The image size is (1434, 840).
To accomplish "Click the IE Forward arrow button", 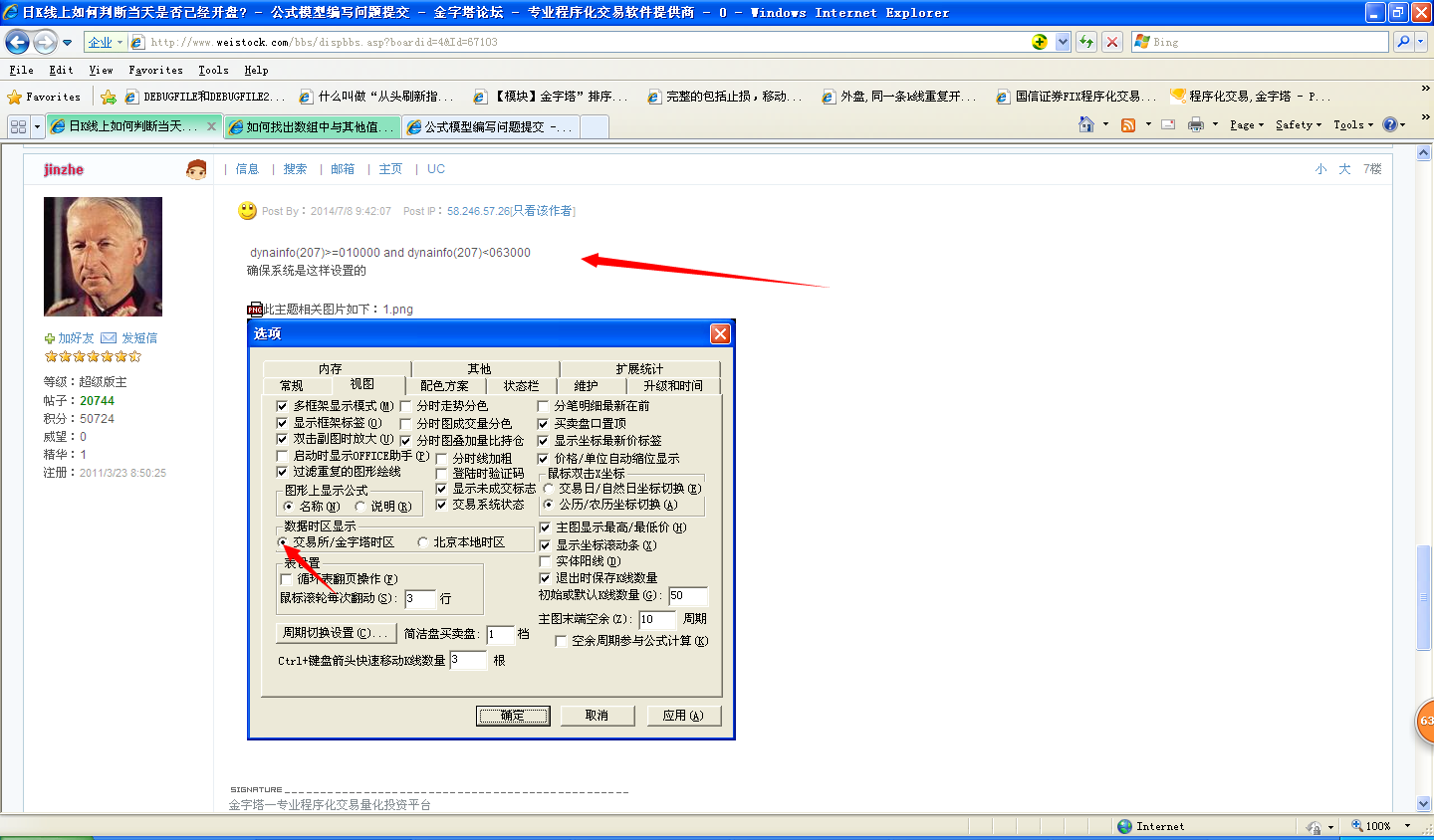I will click(x=45, y=42).
